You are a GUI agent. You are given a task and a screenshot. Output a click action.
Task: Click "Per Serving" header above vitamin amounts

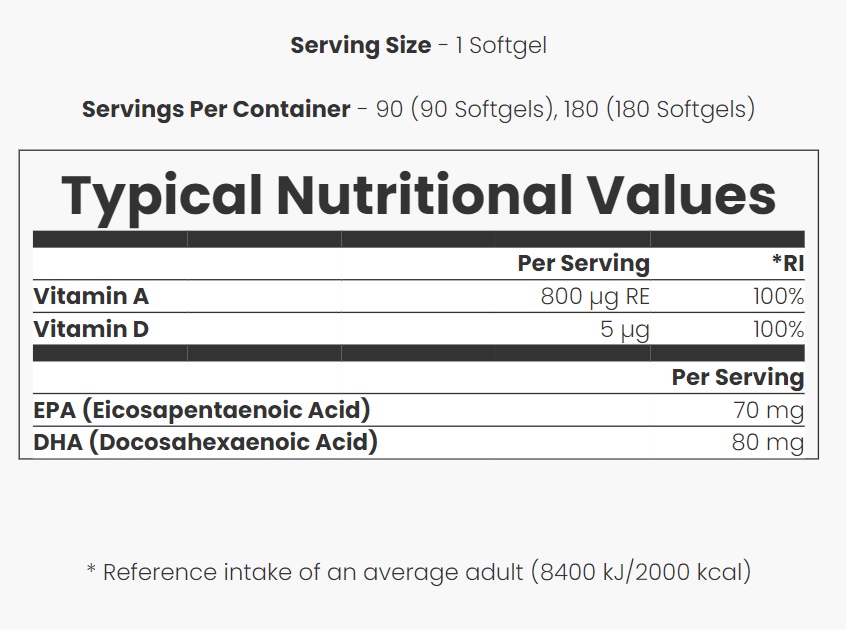coord(583,263)
